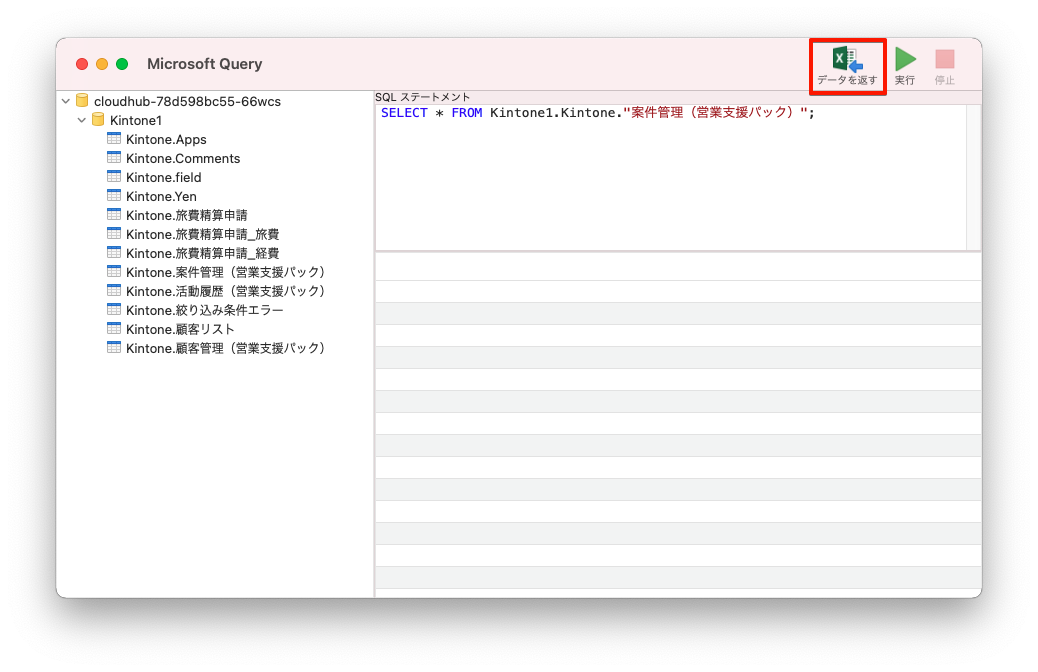
Task: Click the SELECT keyword in the SQL
Action: pos(404,113)
